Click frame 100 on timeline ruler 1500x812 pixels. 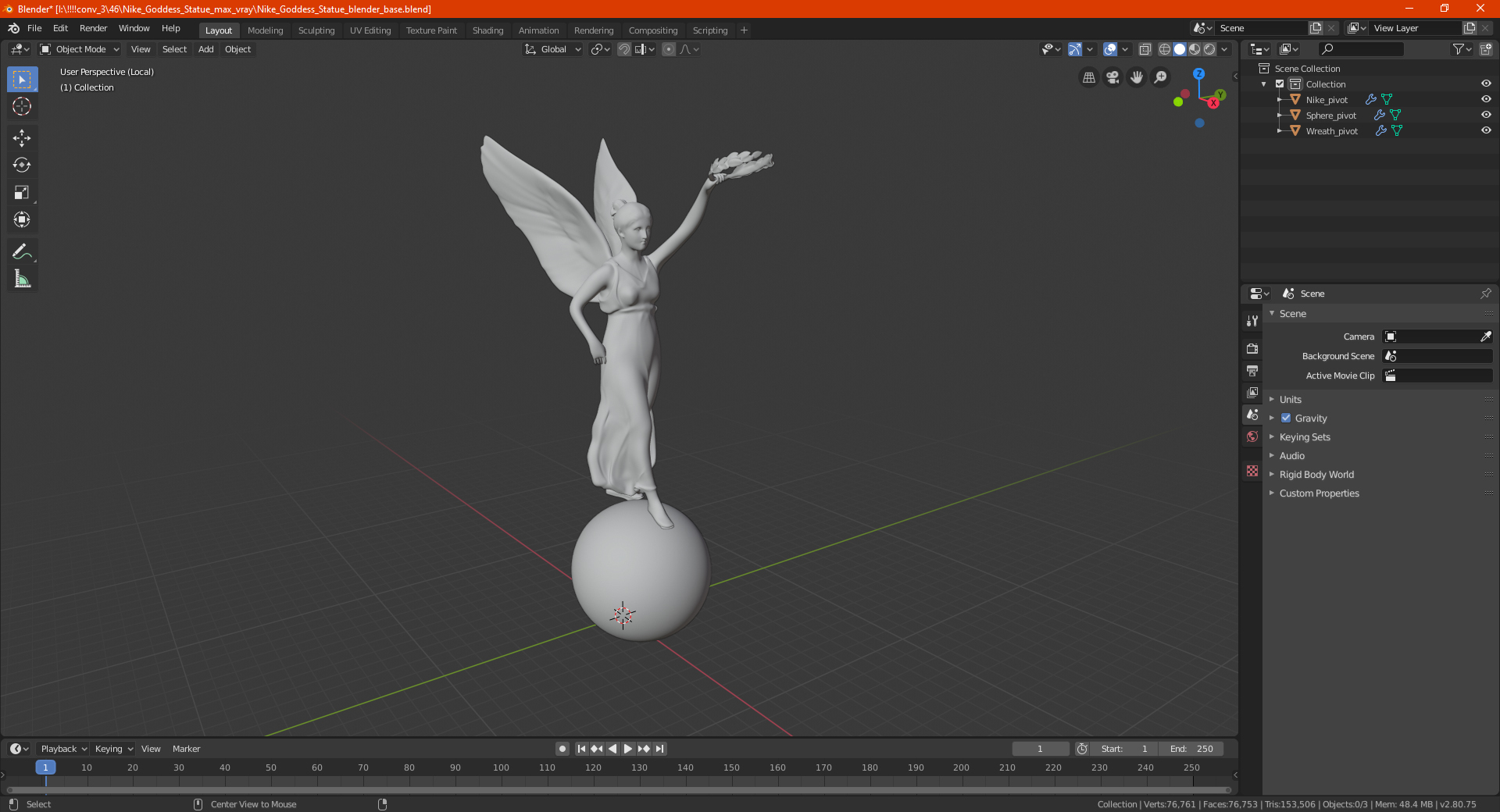[501, 768]
